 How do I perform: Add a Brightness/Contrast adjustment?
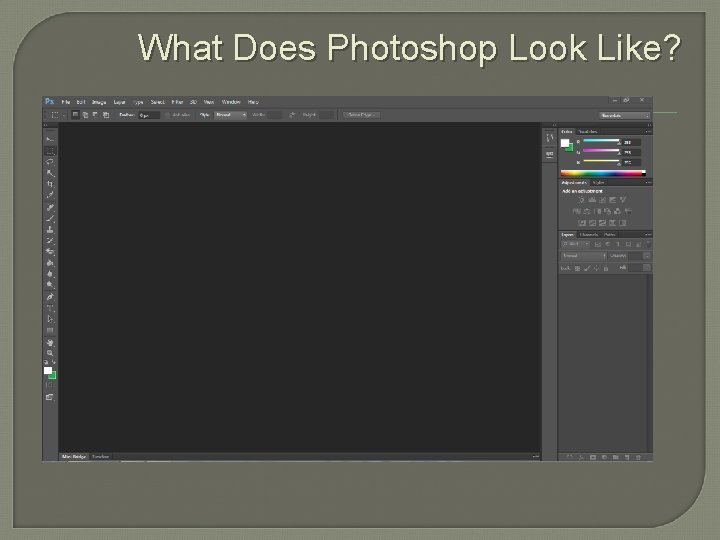tap(582, 200)
